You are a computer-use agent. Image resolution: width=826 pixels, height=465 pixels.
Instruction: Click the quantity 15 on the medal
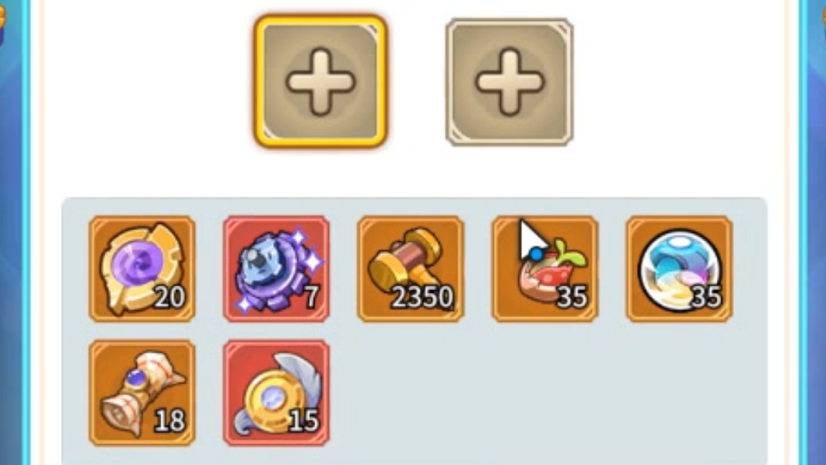click(x=304, y=421)
